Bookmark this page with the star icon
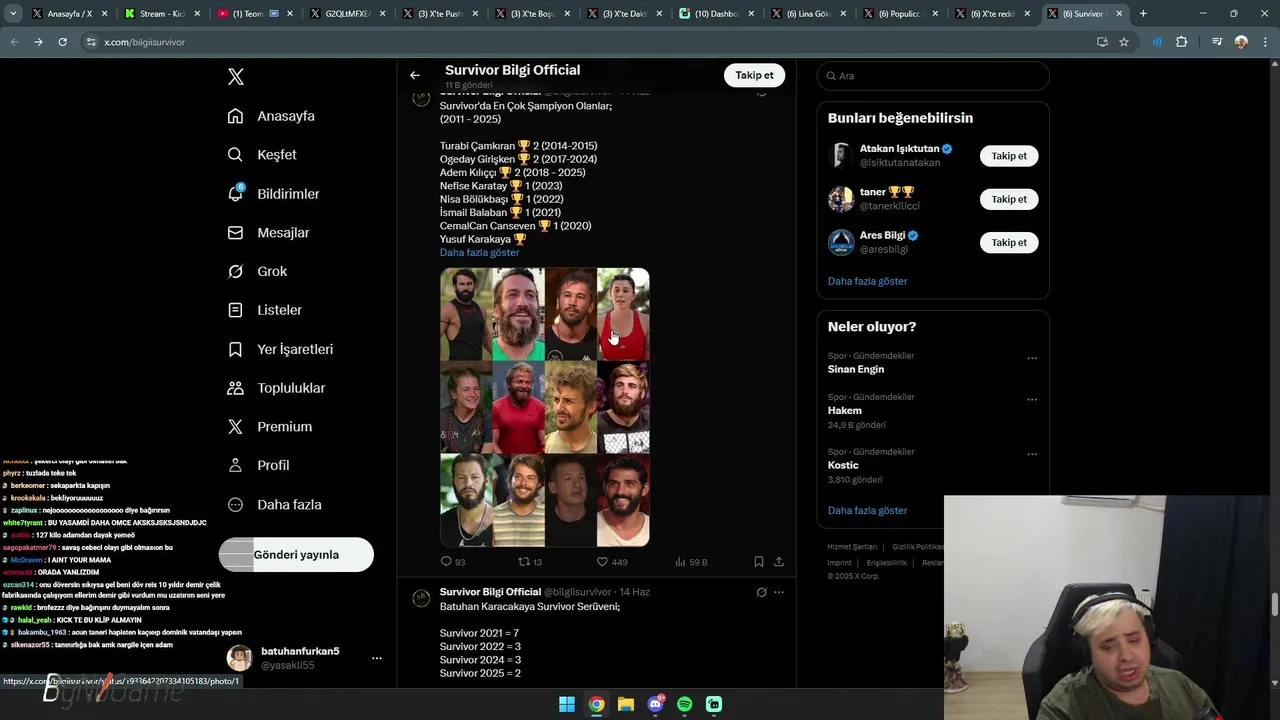Image resolution: width=1280 pixels, height=720 pixels. click(x=1124, y=42)
